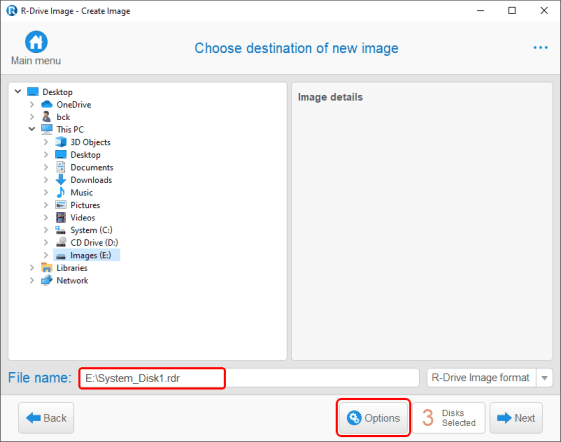Select the System (C:) tree label
The width and height of the screenshot is (561, 442).
click(x=91, y=230)
